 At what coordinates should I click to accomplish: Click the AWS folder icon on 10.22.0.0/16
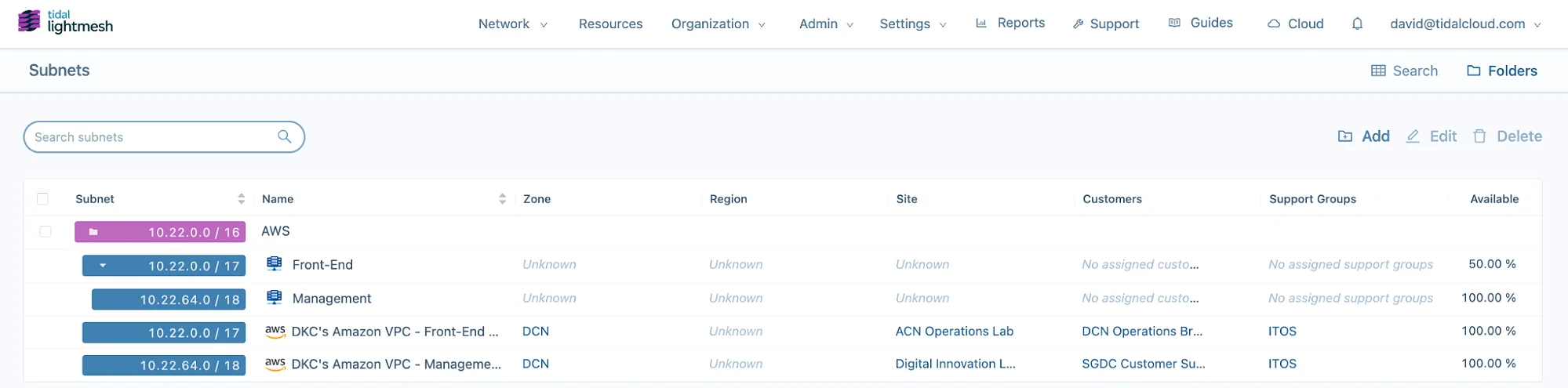93,232
